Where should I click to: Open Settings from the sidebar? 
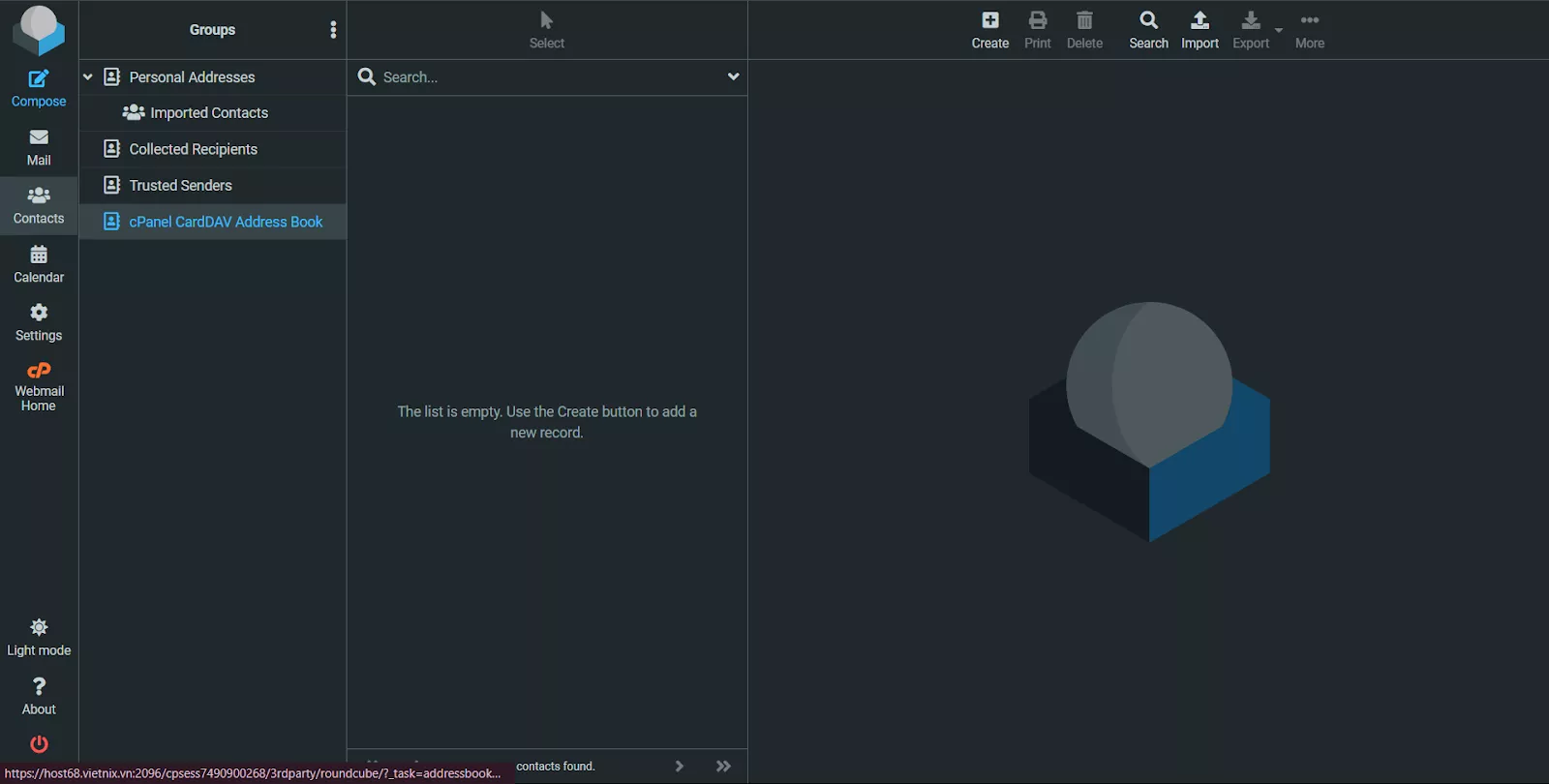click(39, 322)
